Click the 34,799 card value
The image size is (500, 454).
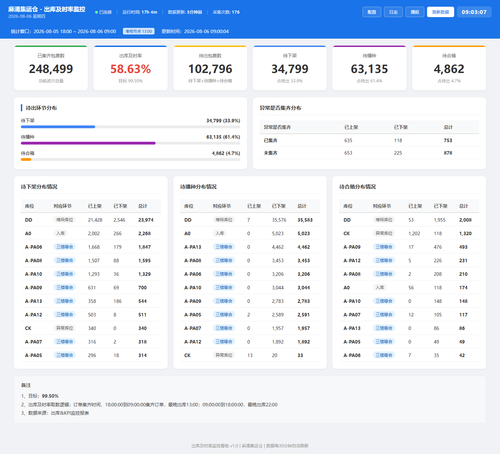click(x=290, y=69)
